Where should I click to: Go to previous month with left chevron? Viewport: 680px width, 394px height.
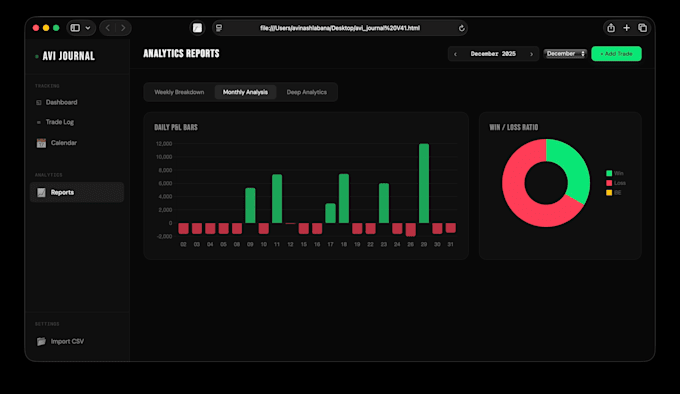[x=455, y=54]
